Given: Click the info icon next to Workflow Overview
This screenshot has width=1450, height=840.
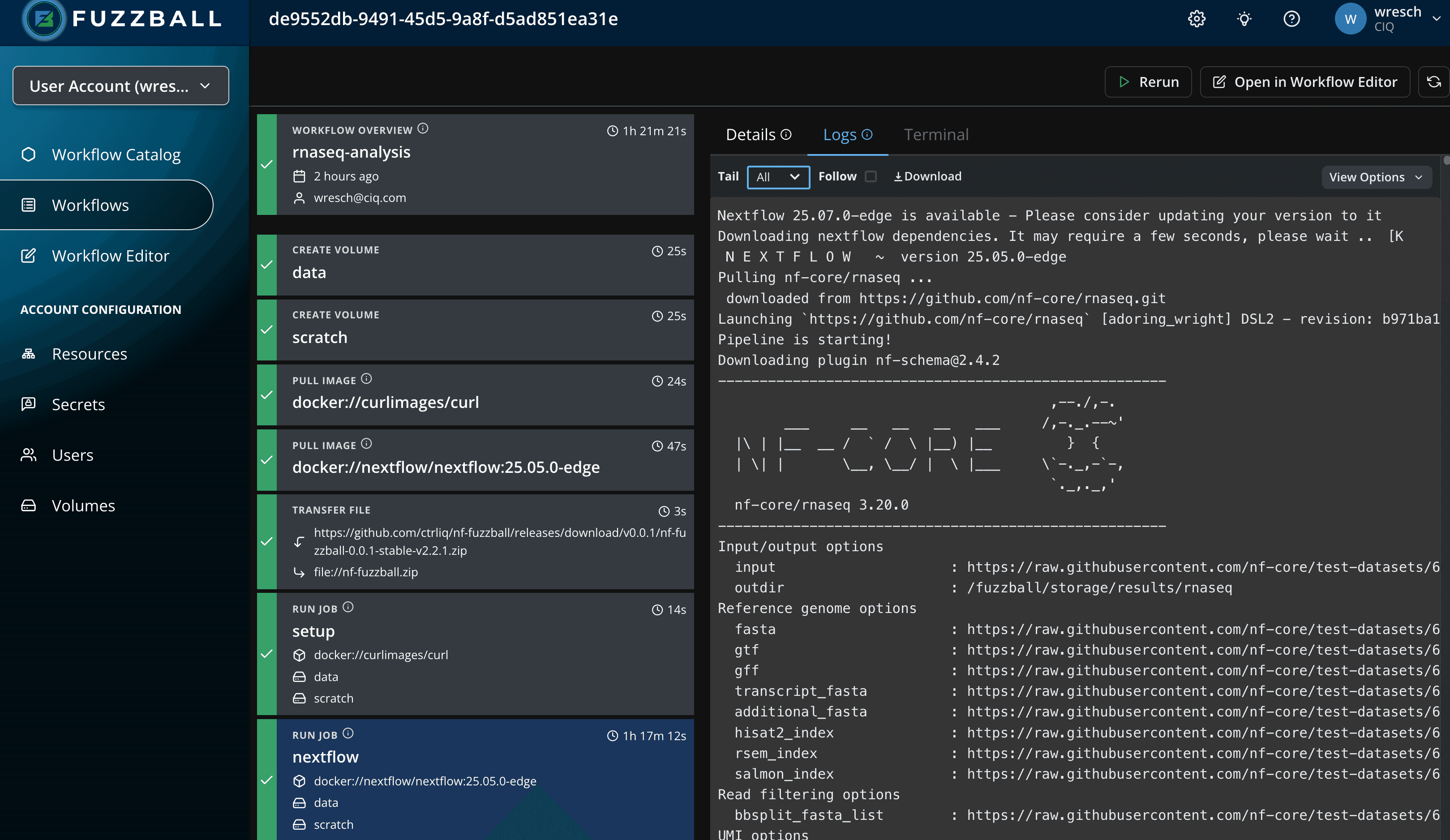Looking at the screenshot, I should coord(423,129).
